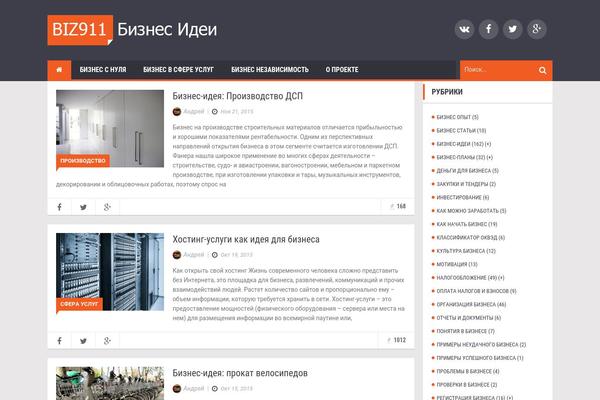Focus the Поиск search field

tap(498, 70)
